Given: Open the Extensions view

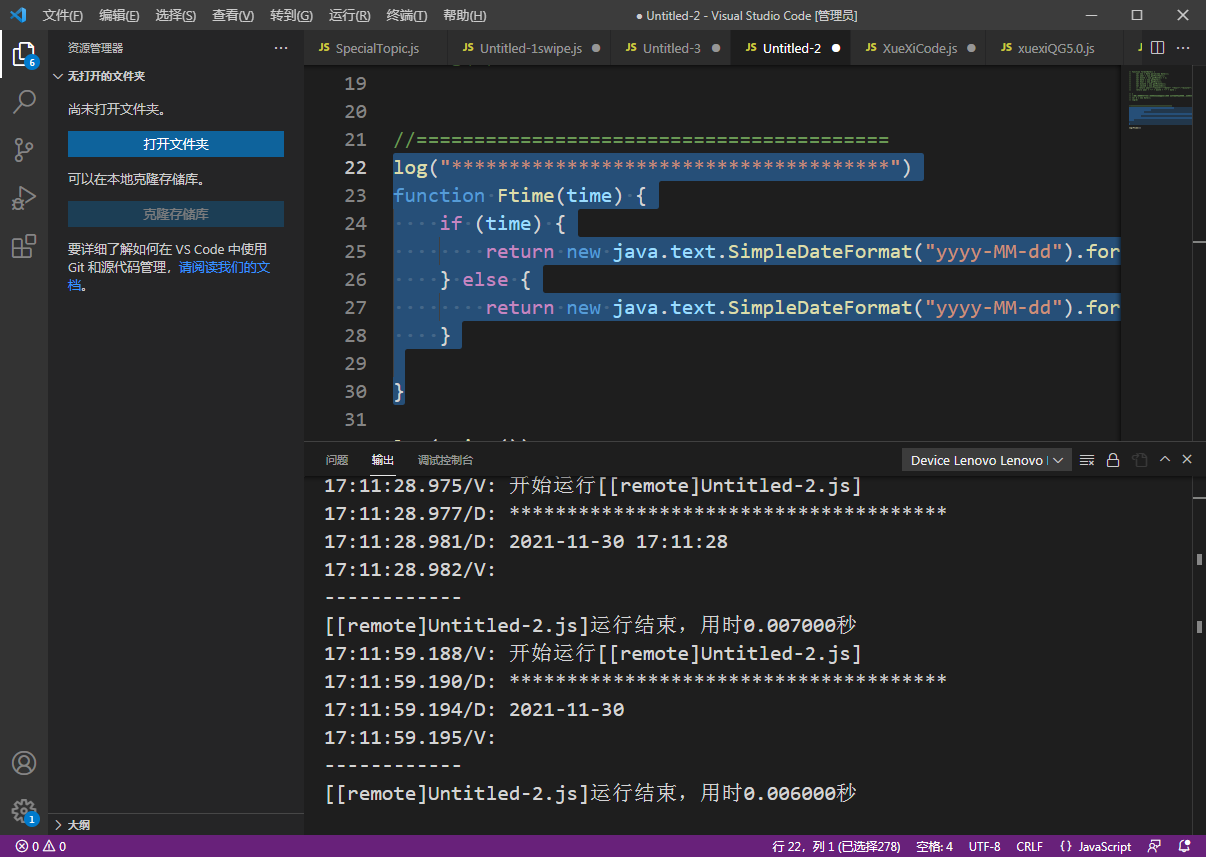Looking at the screenshot, I should (x=25, y=246).
